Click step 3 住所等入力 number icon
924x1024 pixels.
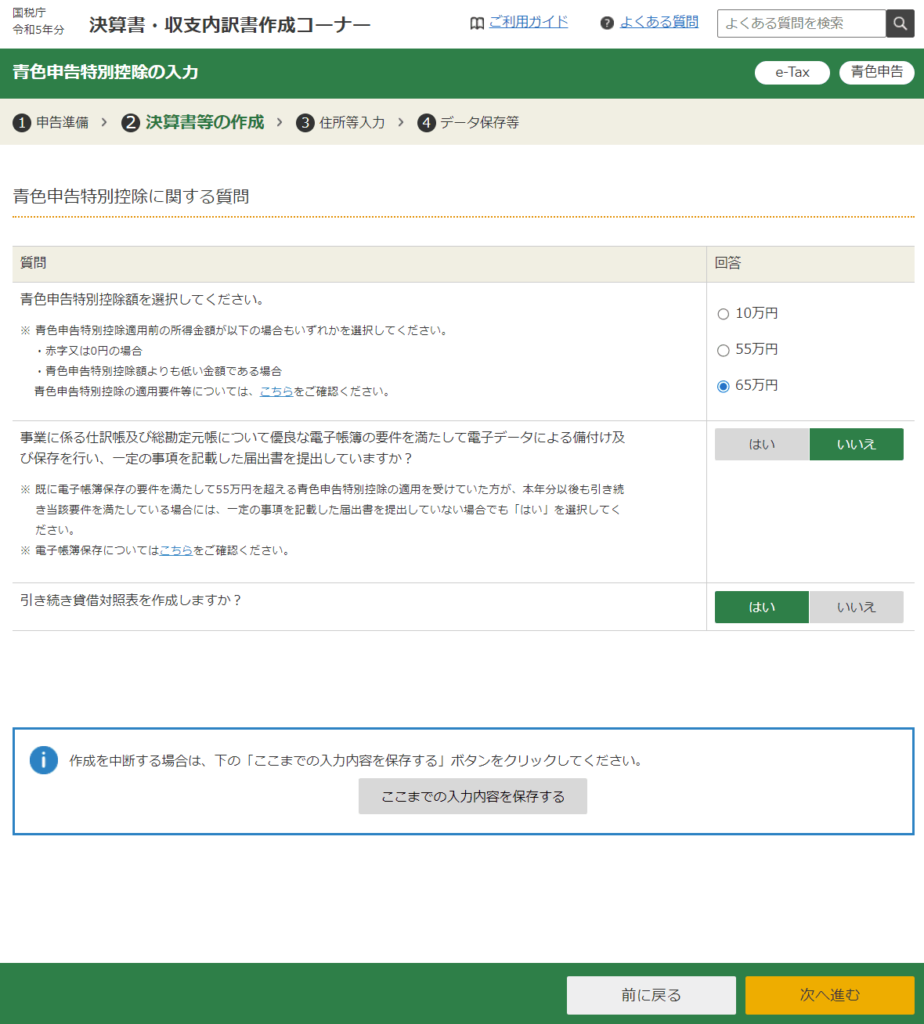(305, 123)
